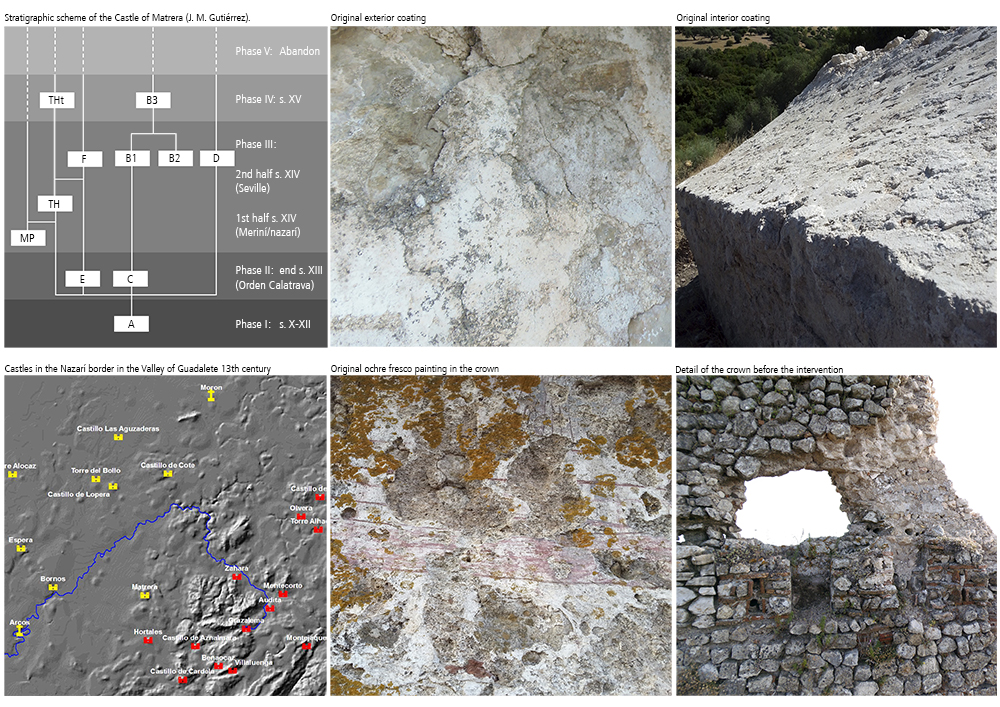This screenshot has height=707, width=1000.
Task: Click the E box in Phase II
Action: [82, 279]
